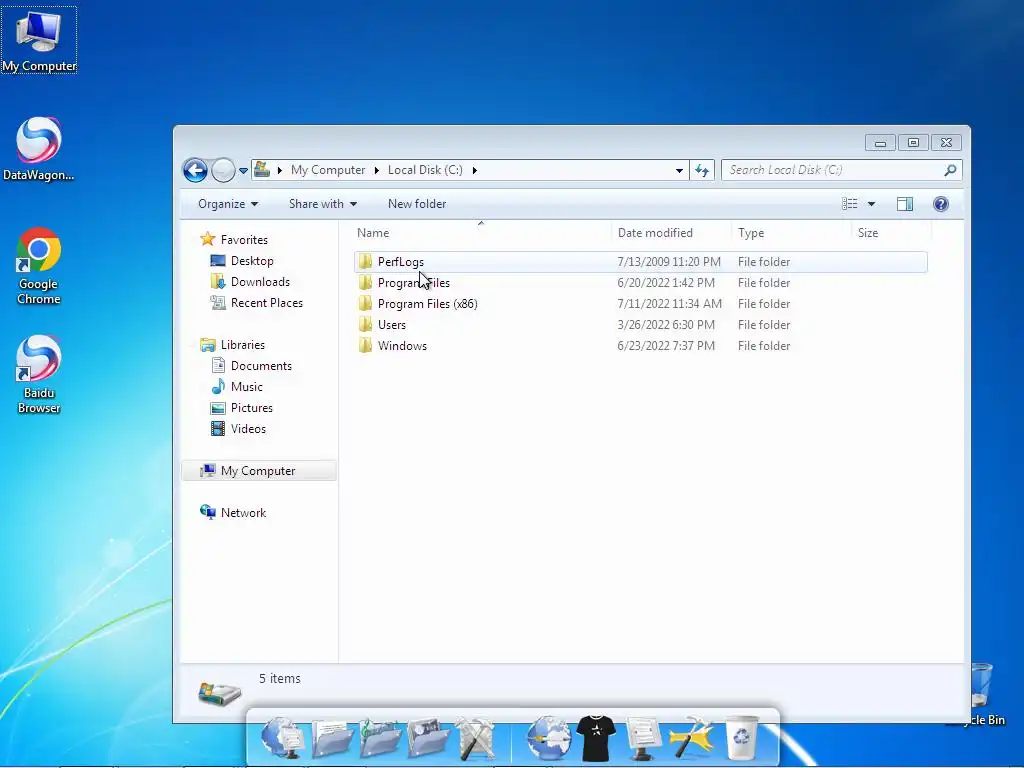Select My Computer in the address breadcrumb
1024x768 pixels.
[328, 170]
